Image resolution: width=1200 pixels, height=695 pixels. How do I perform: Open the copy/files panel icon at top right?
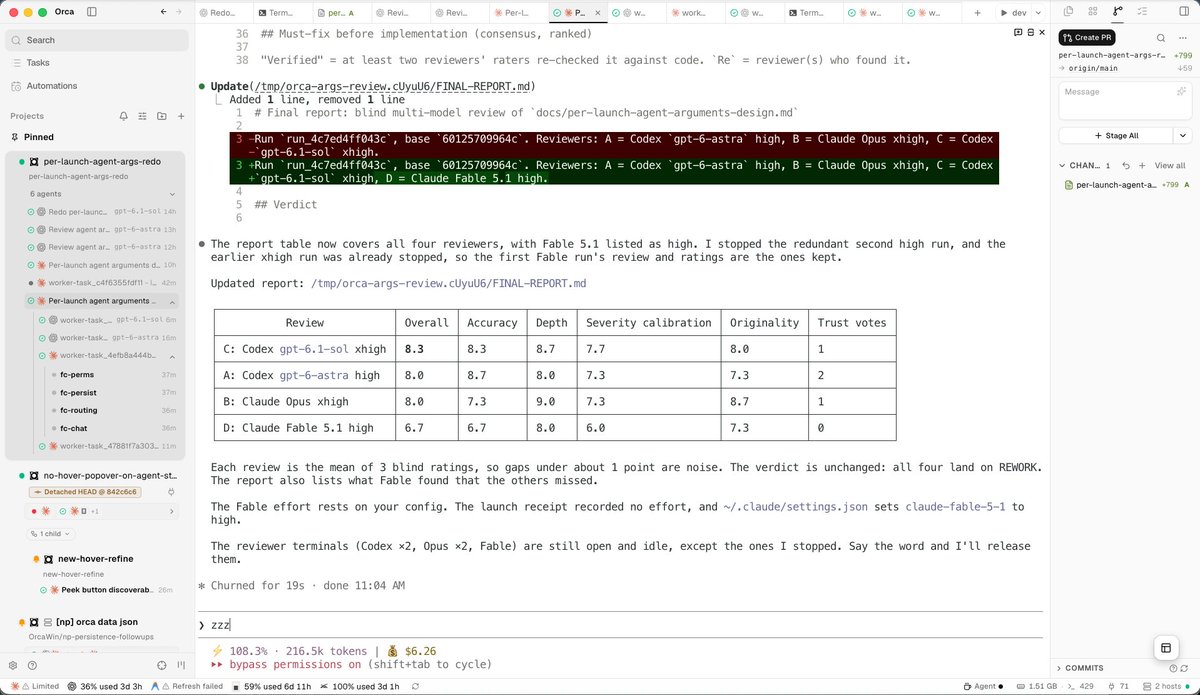pyautogui.click(x=1069, y=11)
